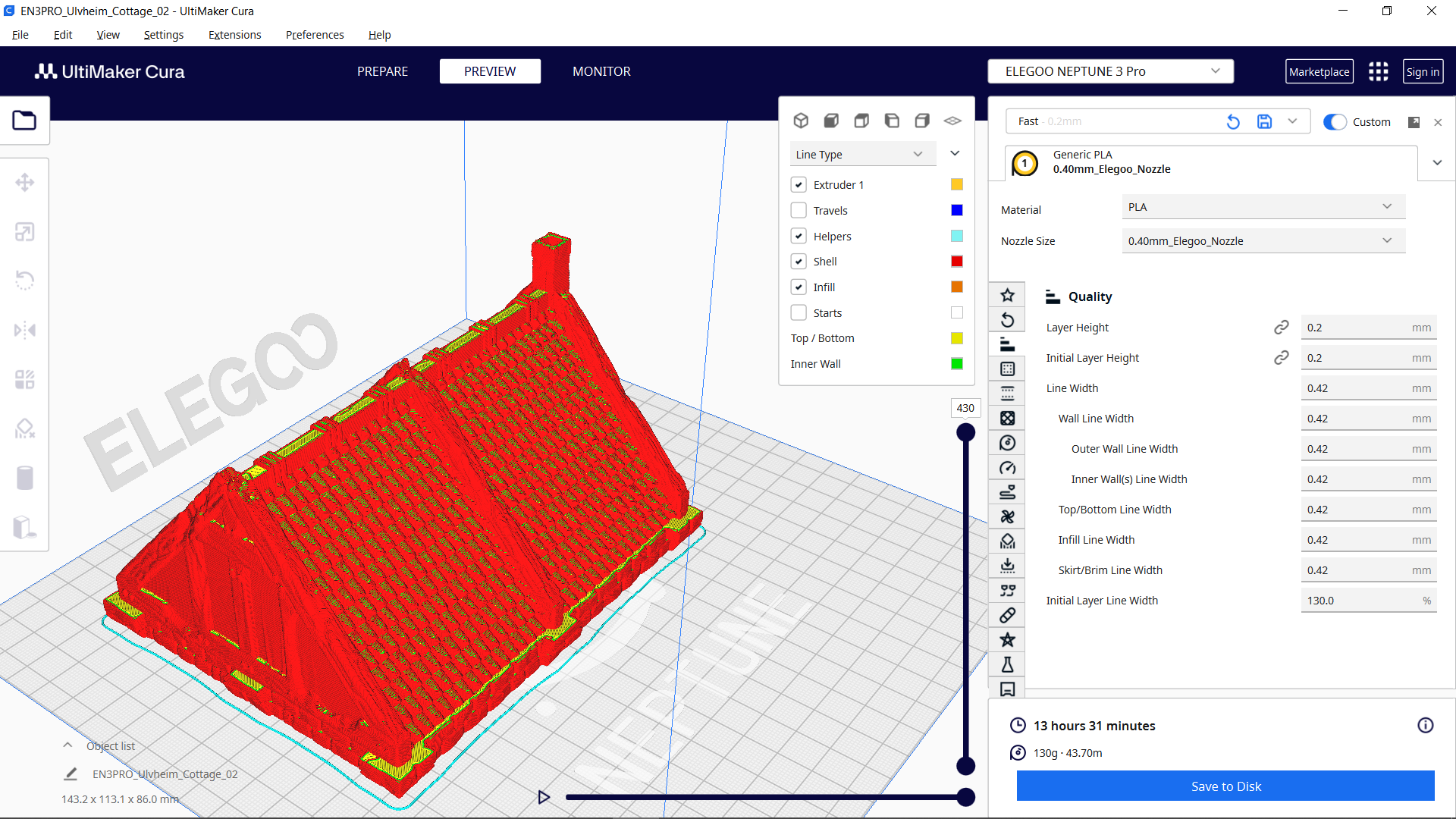1456x819 pixels.
Task: Expand the Material dropdown showing PLA
Action: click(x=1262, y=206)
